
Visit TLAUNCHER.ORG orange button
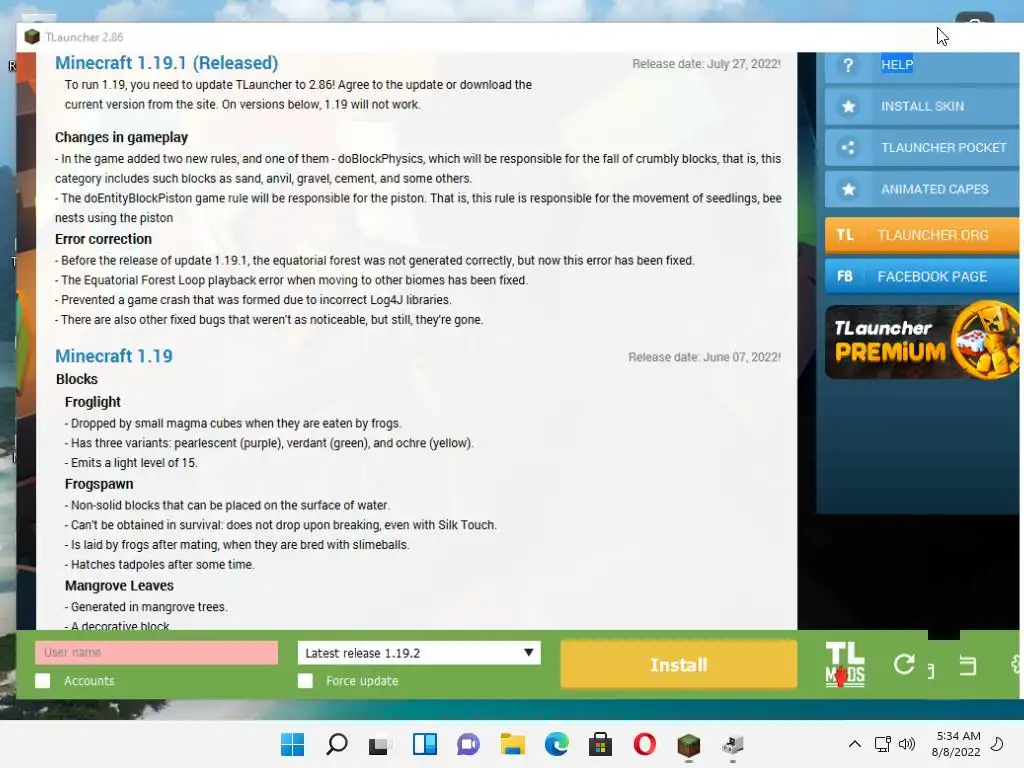[921, 235]
